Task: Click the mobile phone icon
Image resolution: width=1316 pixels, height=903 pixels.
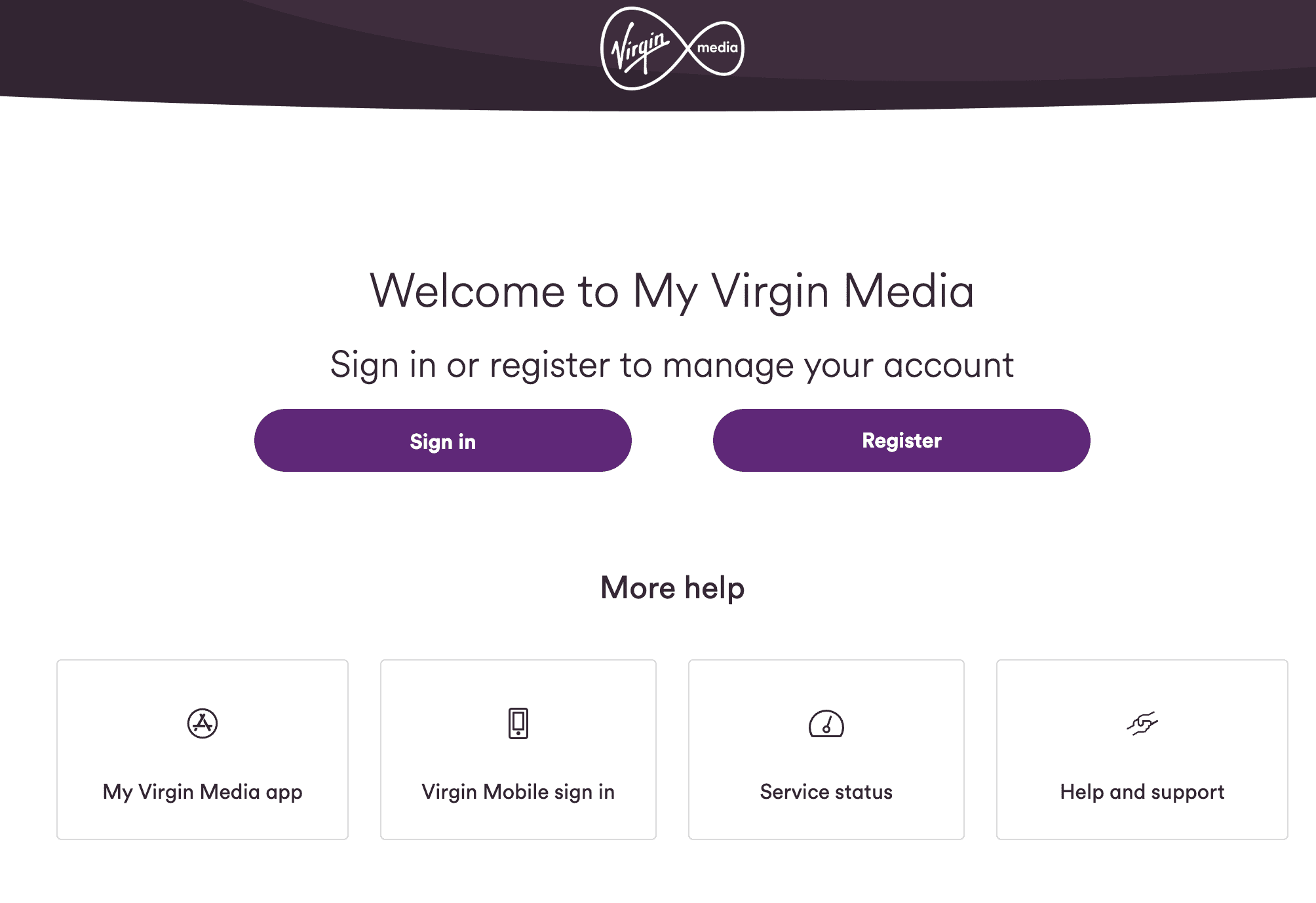Action: pos(518,723)
